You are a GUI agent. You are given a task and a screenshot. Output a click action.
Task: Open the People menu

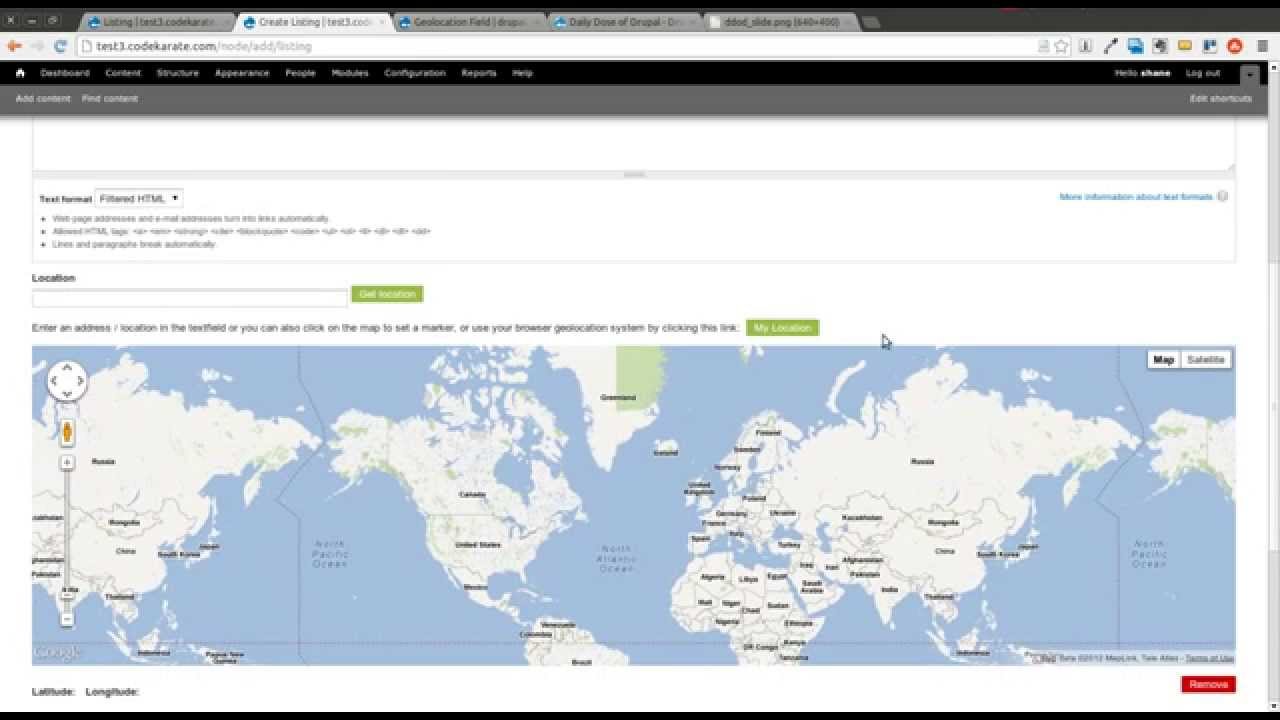[300, 73]
